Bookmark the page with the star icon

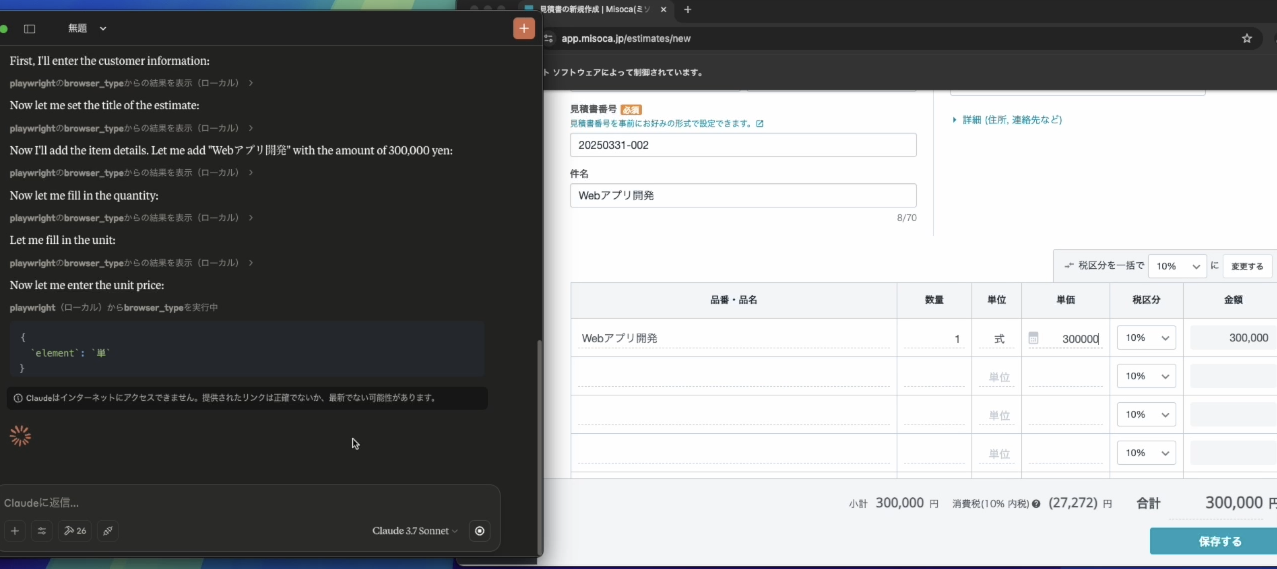click(1247, 38)
